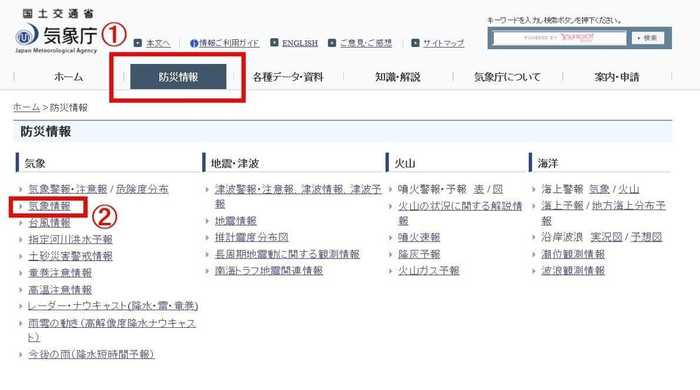The image size is (700, 390).
Task: Open the 気象庁について tab
Action: click(x=507, y=77)
